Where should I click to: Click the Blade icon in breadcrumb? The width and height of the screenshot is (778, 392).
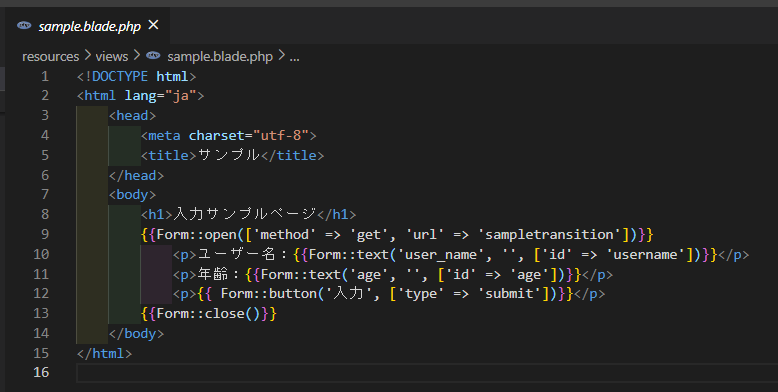click(x=153, y=56)
